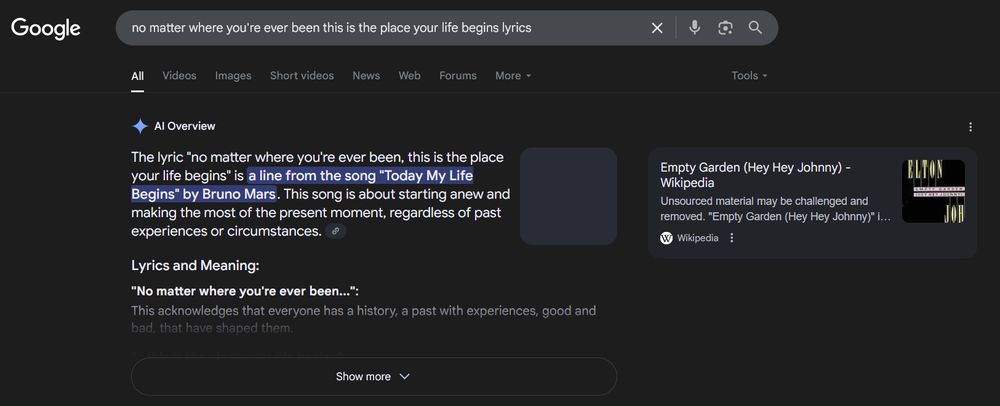Click the Google logo
The height and width of the screenshot is (406, 1000).
coord(46,28)
